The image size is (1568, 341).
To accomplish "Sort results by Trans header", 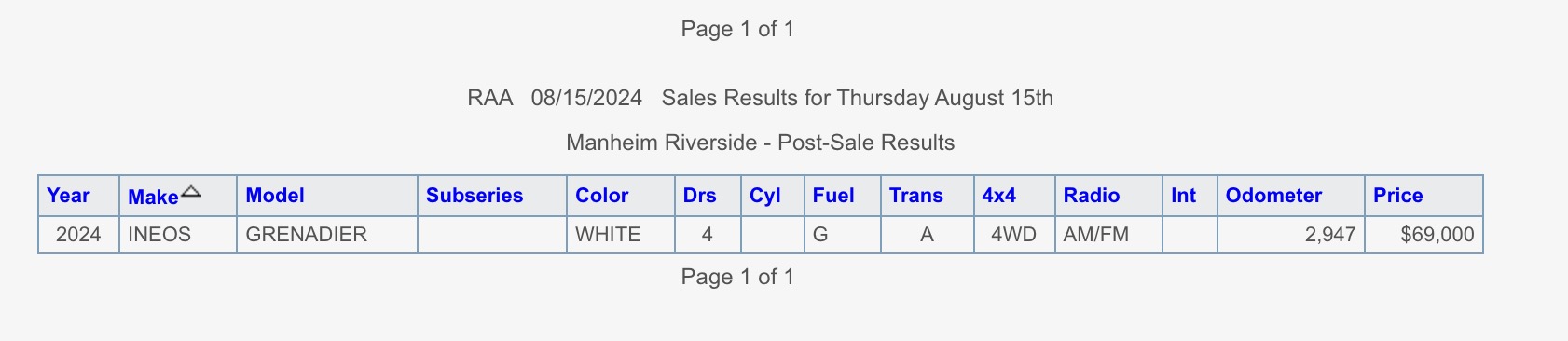I will [x=915, y=196].
